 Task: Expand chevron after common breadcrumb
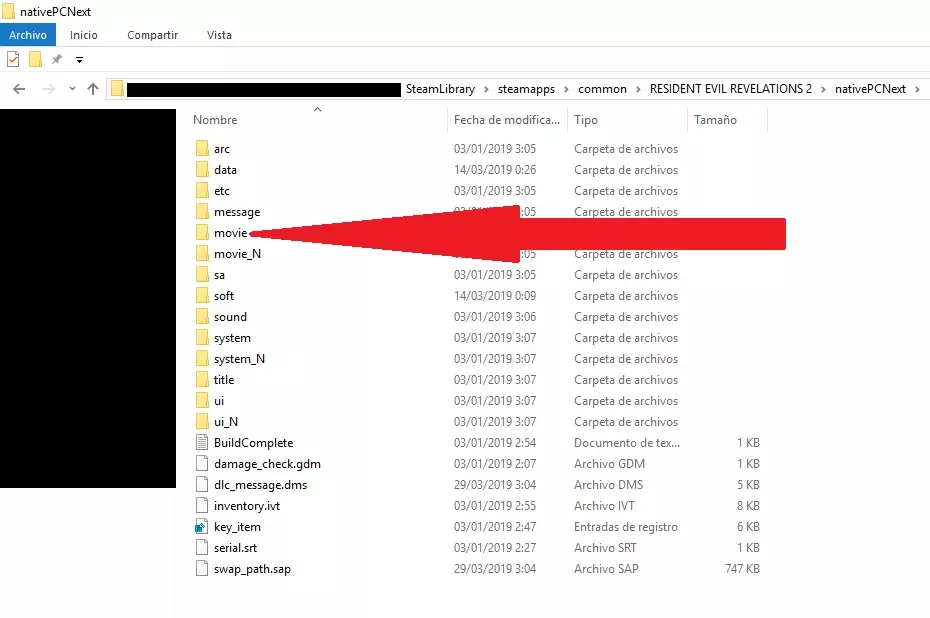tap(638, 90)
